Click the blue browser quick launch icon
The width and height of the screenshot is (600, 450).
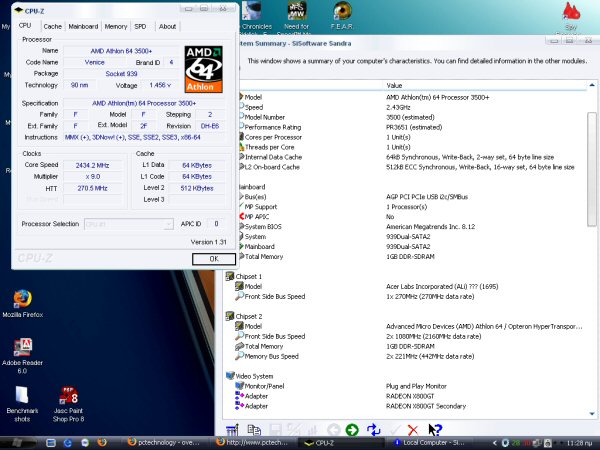click(68, 443)
